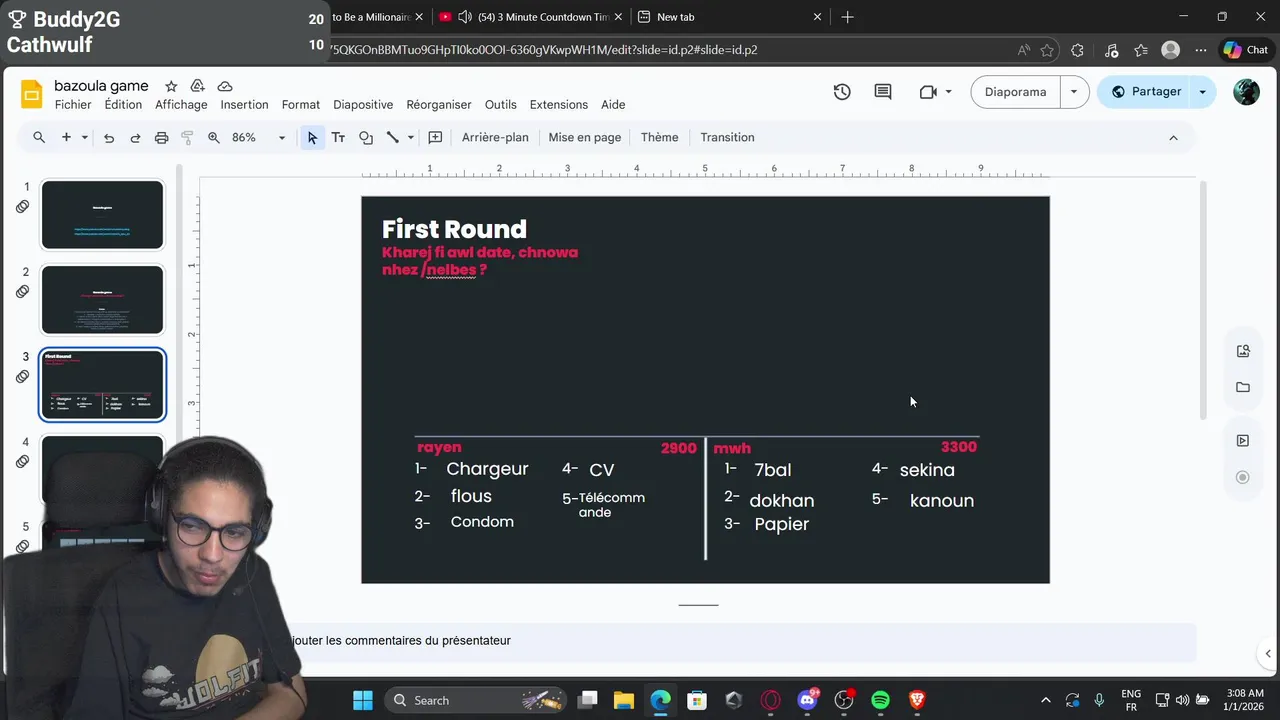
Task: Add page to browser favorites star
Action: [x=1047, y=50]
